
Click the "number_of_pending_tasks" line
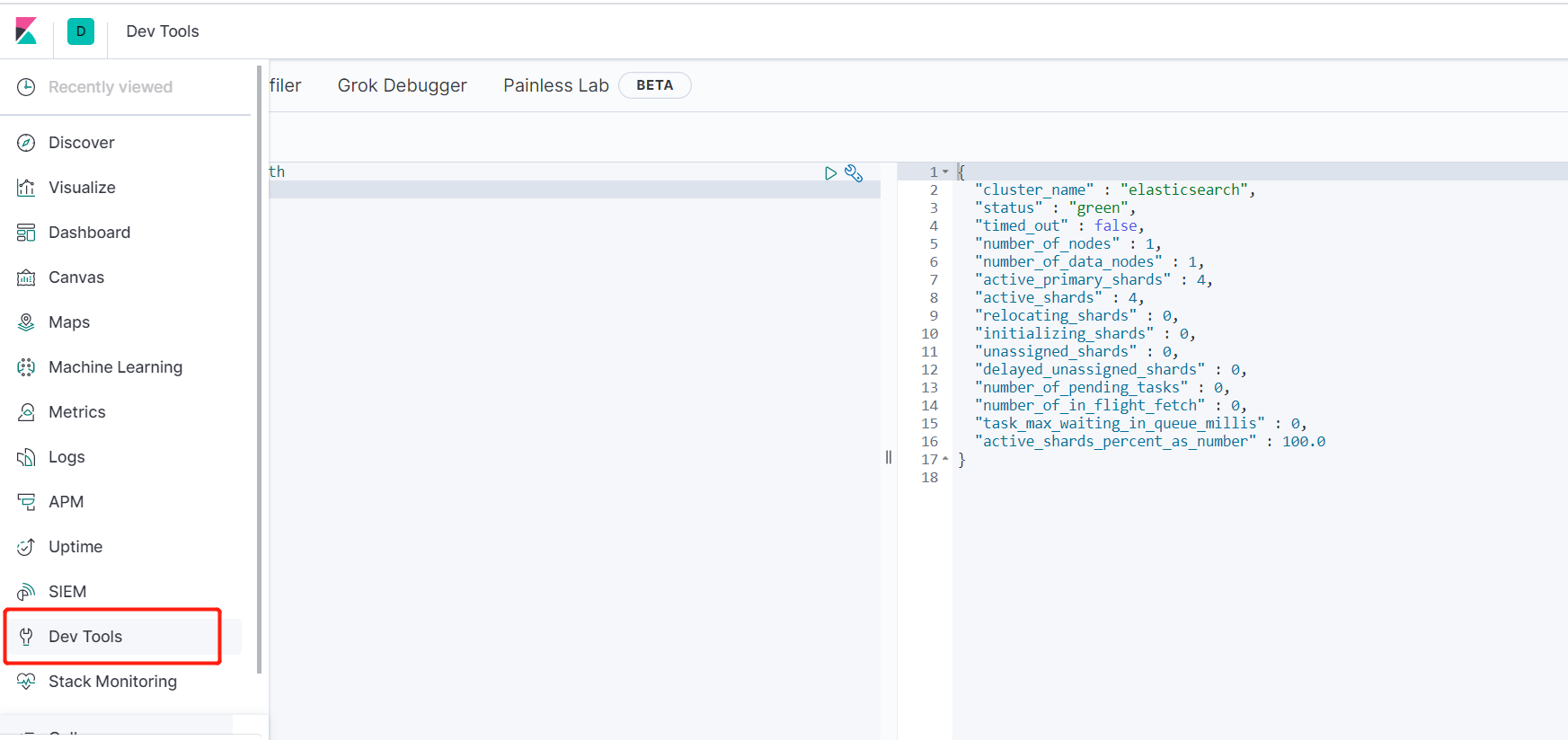tap(1103, 387)
